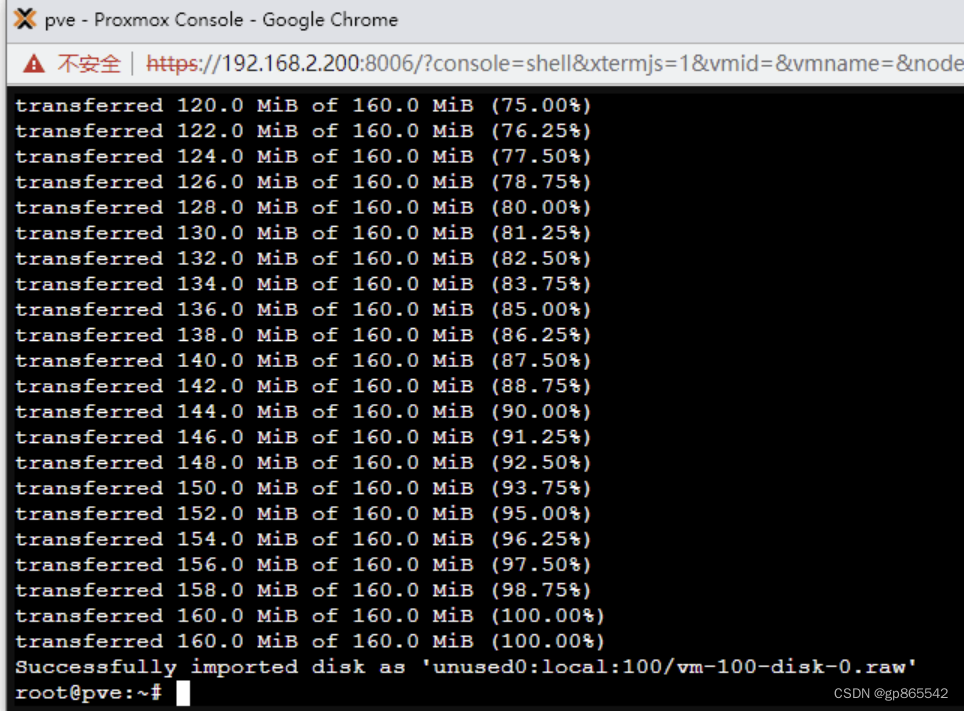The width and height of the screenshot is (964, 711).
Task: Click the 'unused0:local:100/vm-100-disk-0.raw' text
Action: (668, 667)
